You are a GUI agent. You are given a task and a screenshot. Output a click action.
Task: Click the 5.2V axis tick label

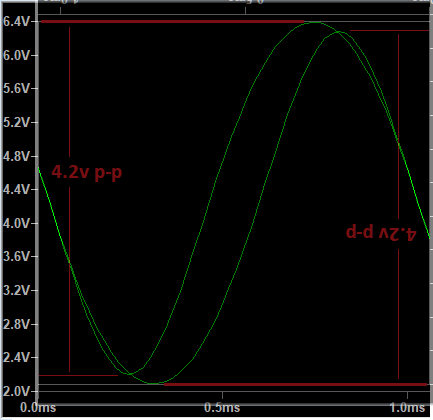coord(16,123)
